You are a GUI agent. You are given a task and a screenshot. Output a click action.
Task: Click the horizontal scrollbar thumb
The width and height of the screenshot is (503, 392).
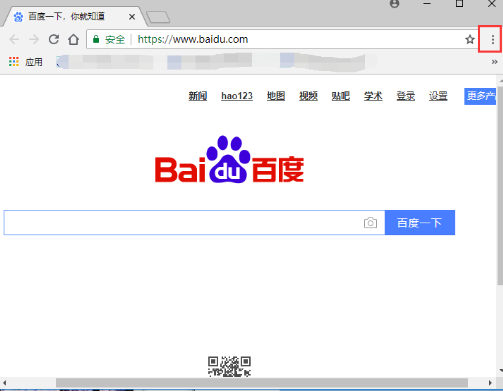[262, 382]
